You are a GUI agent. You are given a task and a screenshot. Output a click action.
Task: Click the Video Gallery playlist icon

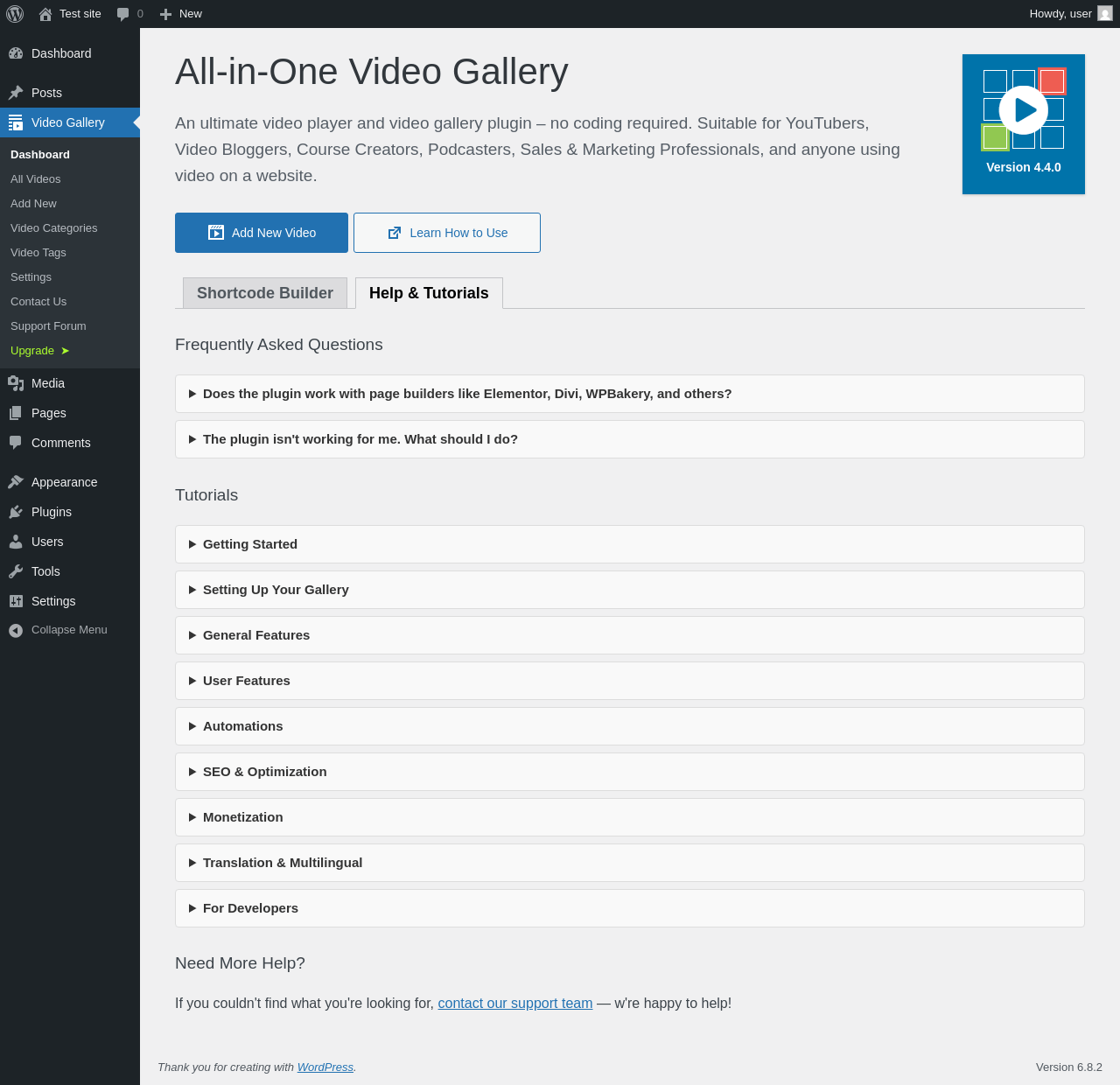[16, 122]
